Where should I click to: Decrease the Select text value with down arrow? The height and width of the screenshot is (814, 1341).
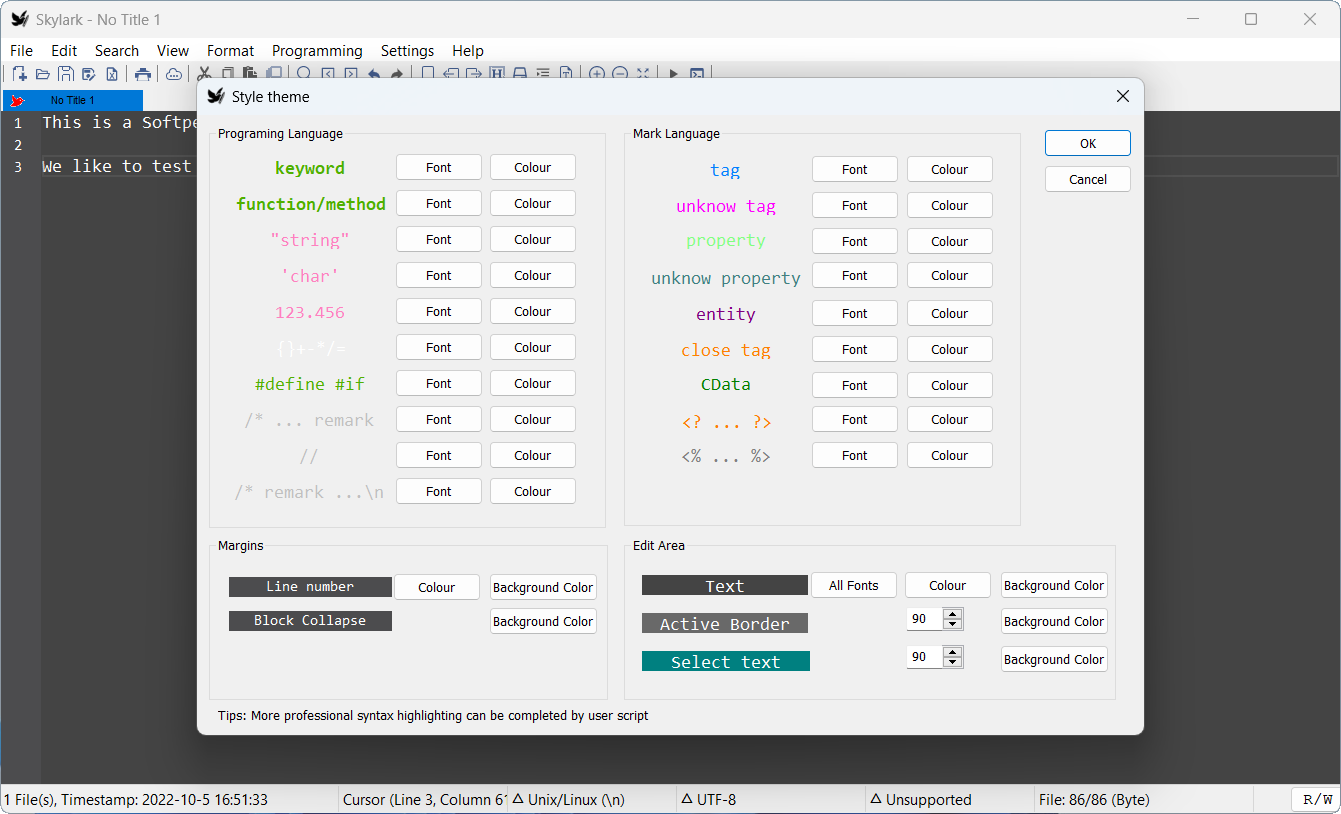(953, 663)
